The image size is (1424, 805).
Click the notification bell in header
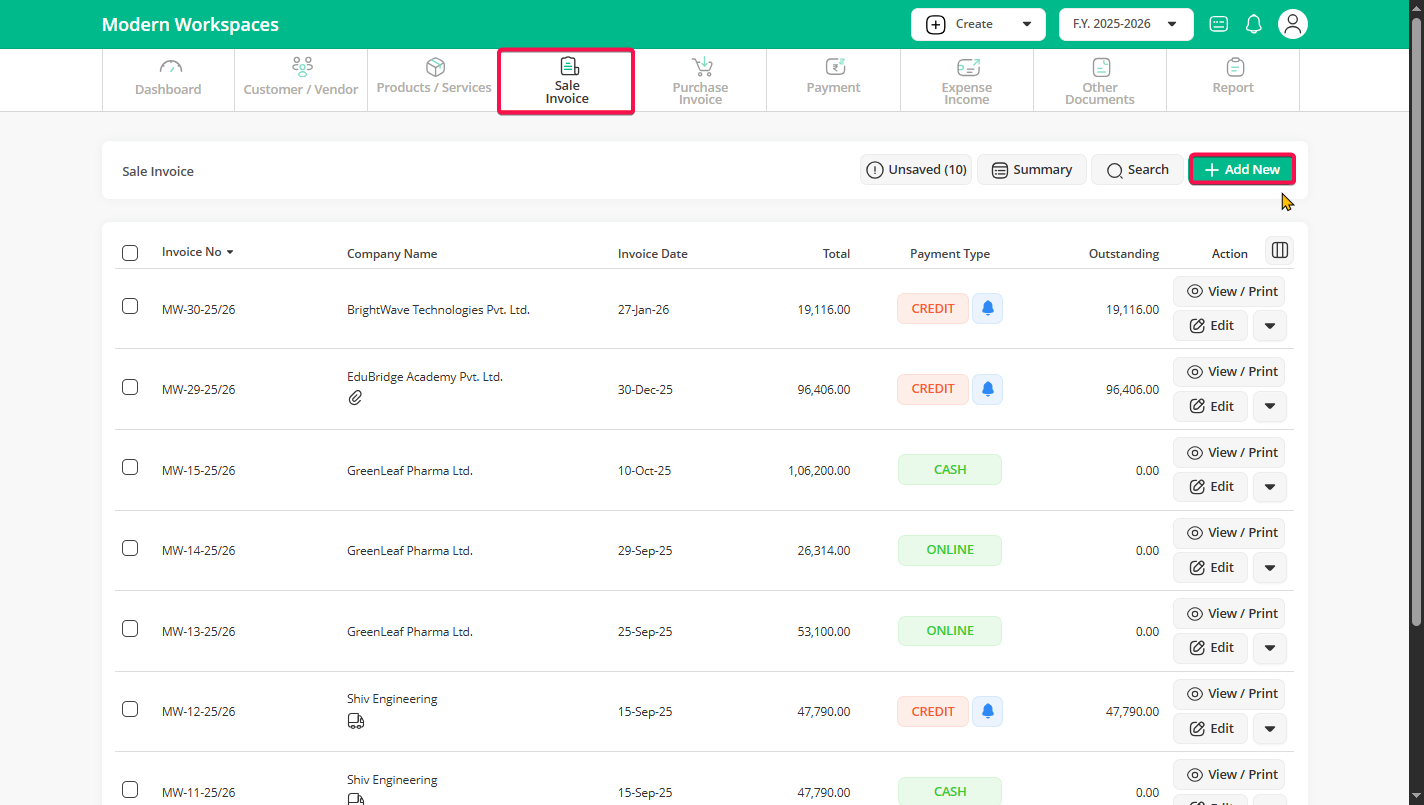pyautogui.click(x=1253, y=24)
